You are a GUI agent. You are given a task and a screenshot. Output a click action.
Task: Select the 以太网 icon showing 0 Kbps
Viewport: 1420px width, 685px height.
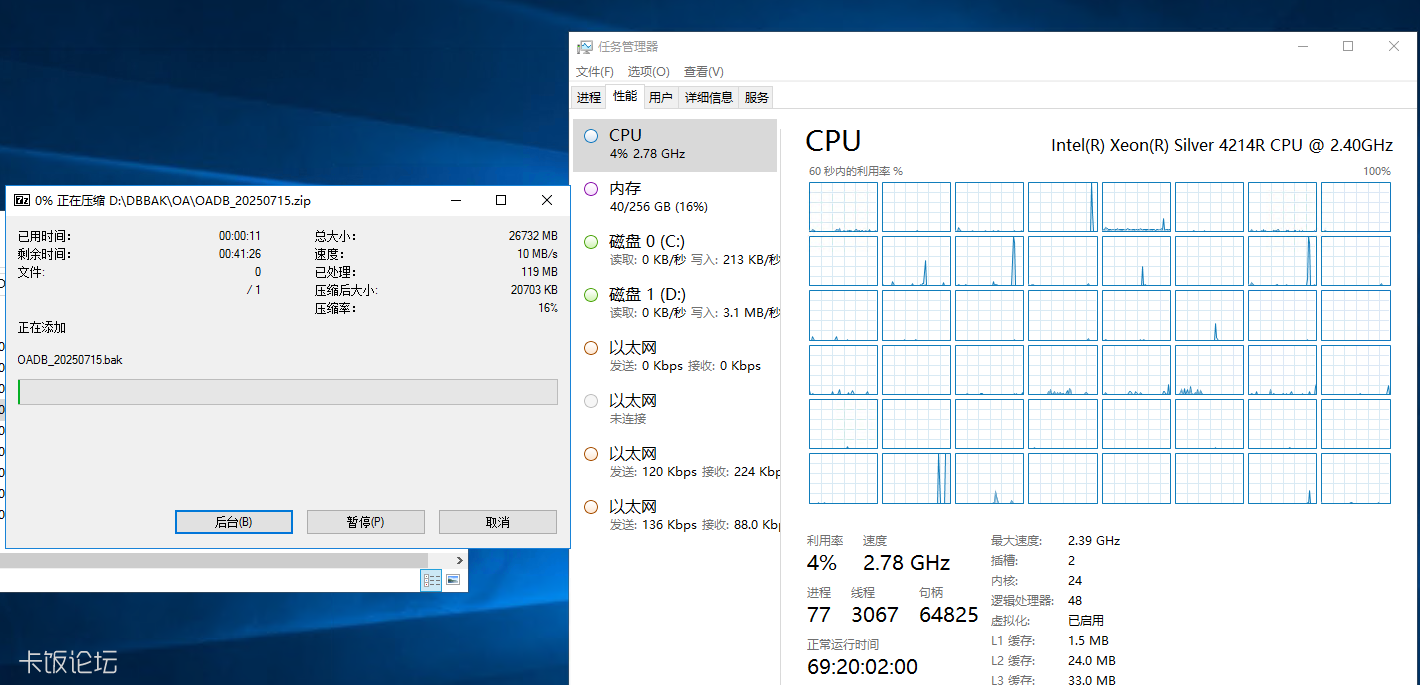590,348
